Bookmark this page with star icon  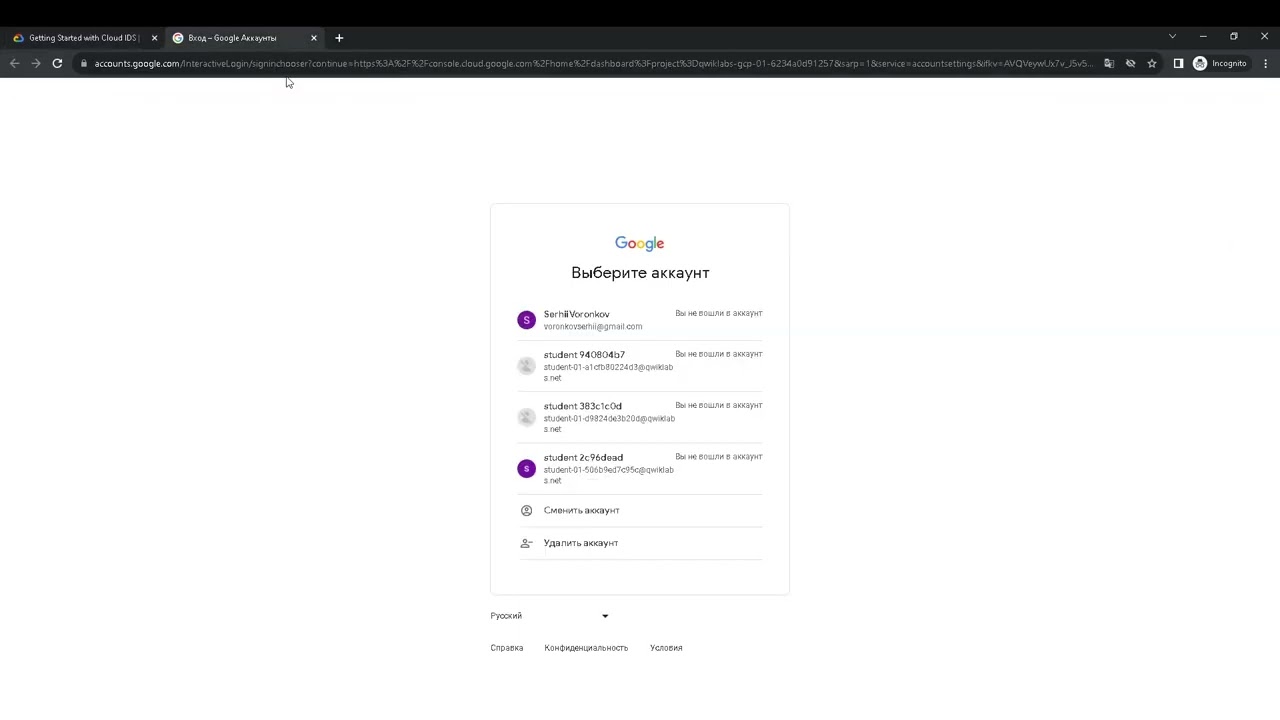tap(1152, 63)
